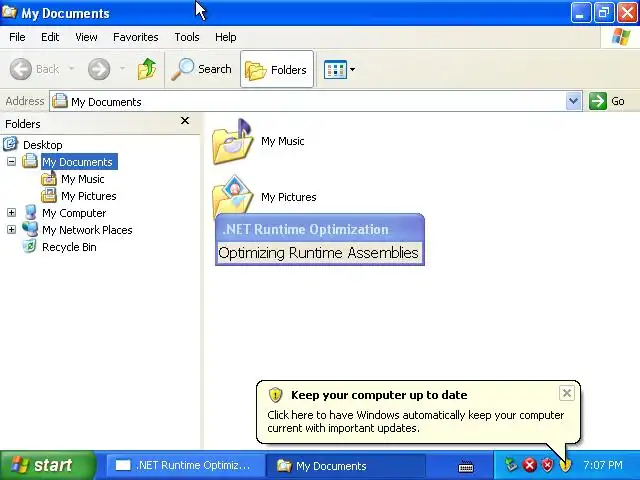Open the Forward history dropdown arrow
The height and width of the screenshot is (480, 640).
tap(122, 69)
